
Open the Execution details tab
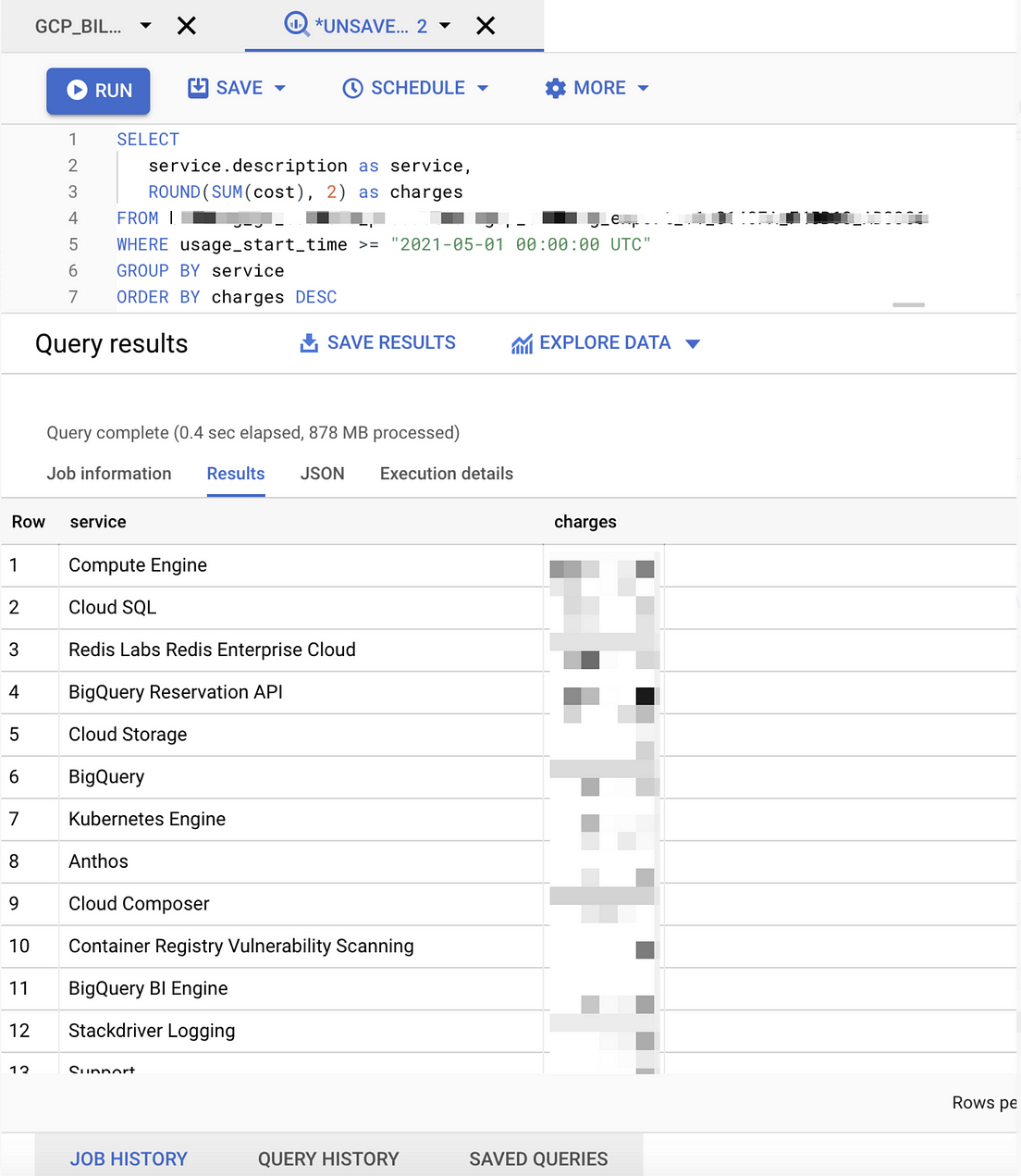coord(447,474)
